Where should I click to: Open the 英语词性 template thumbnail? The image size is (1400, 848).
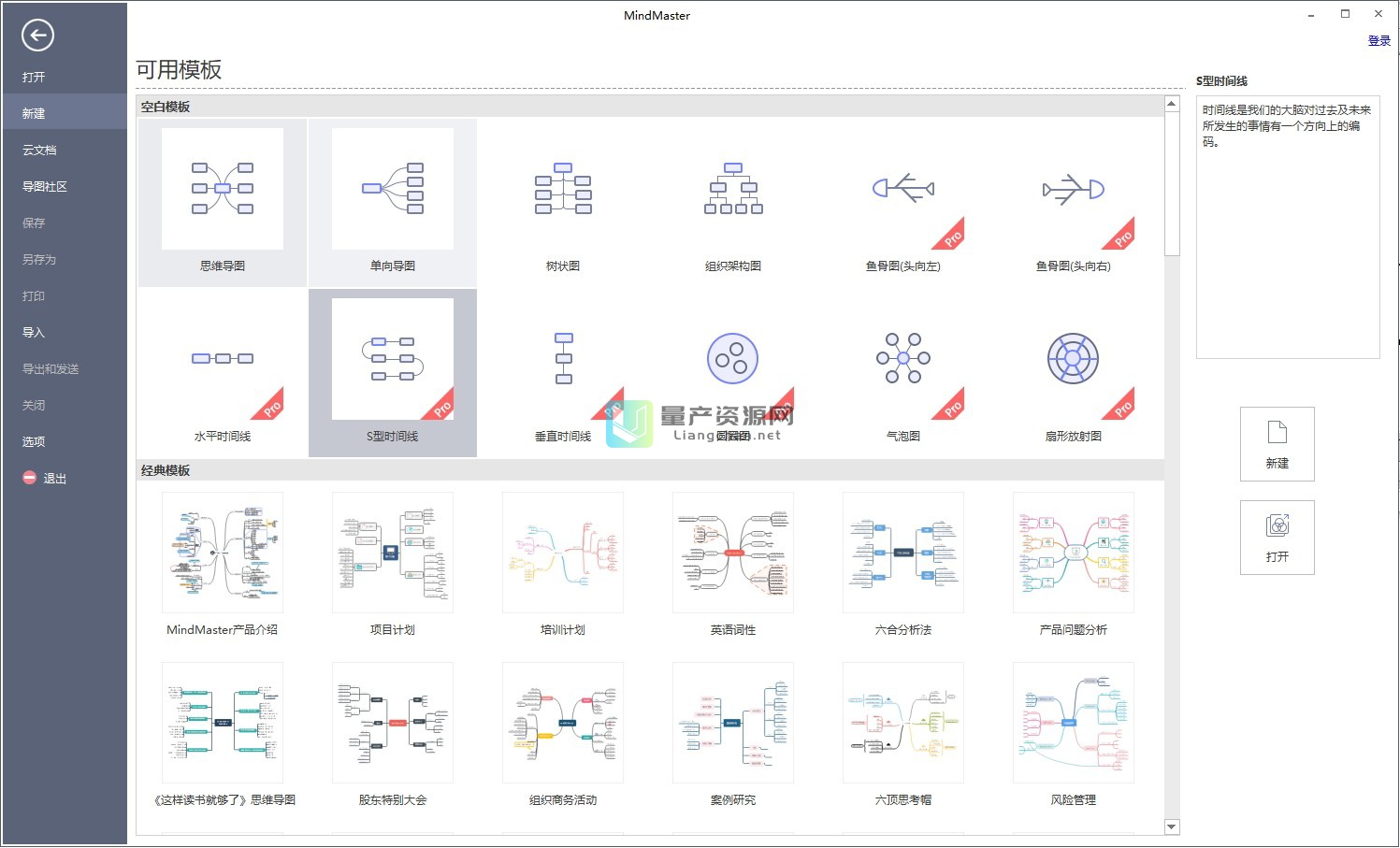(733, 553)
